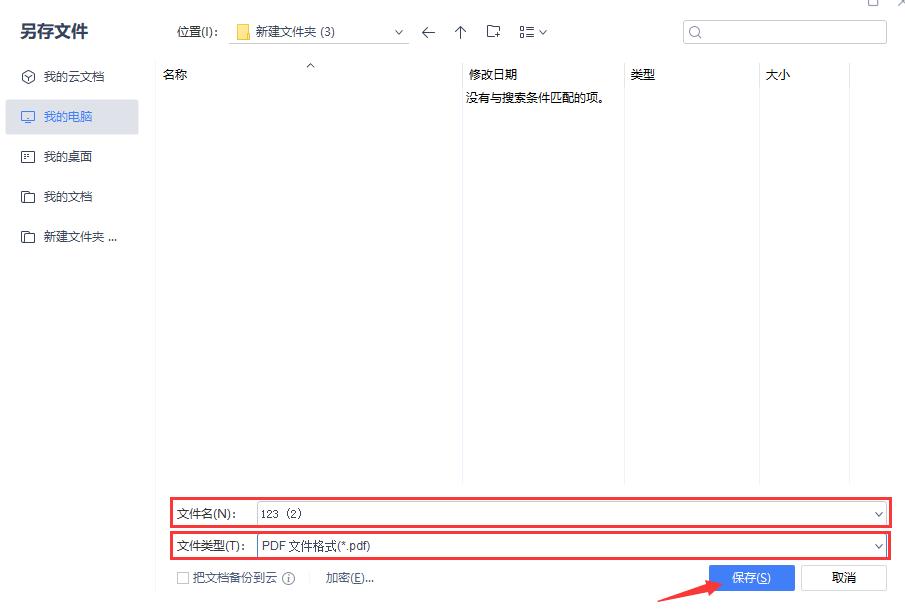
Task: Enable the 把文档备份到云 checkbox
Action: [182, 578]
